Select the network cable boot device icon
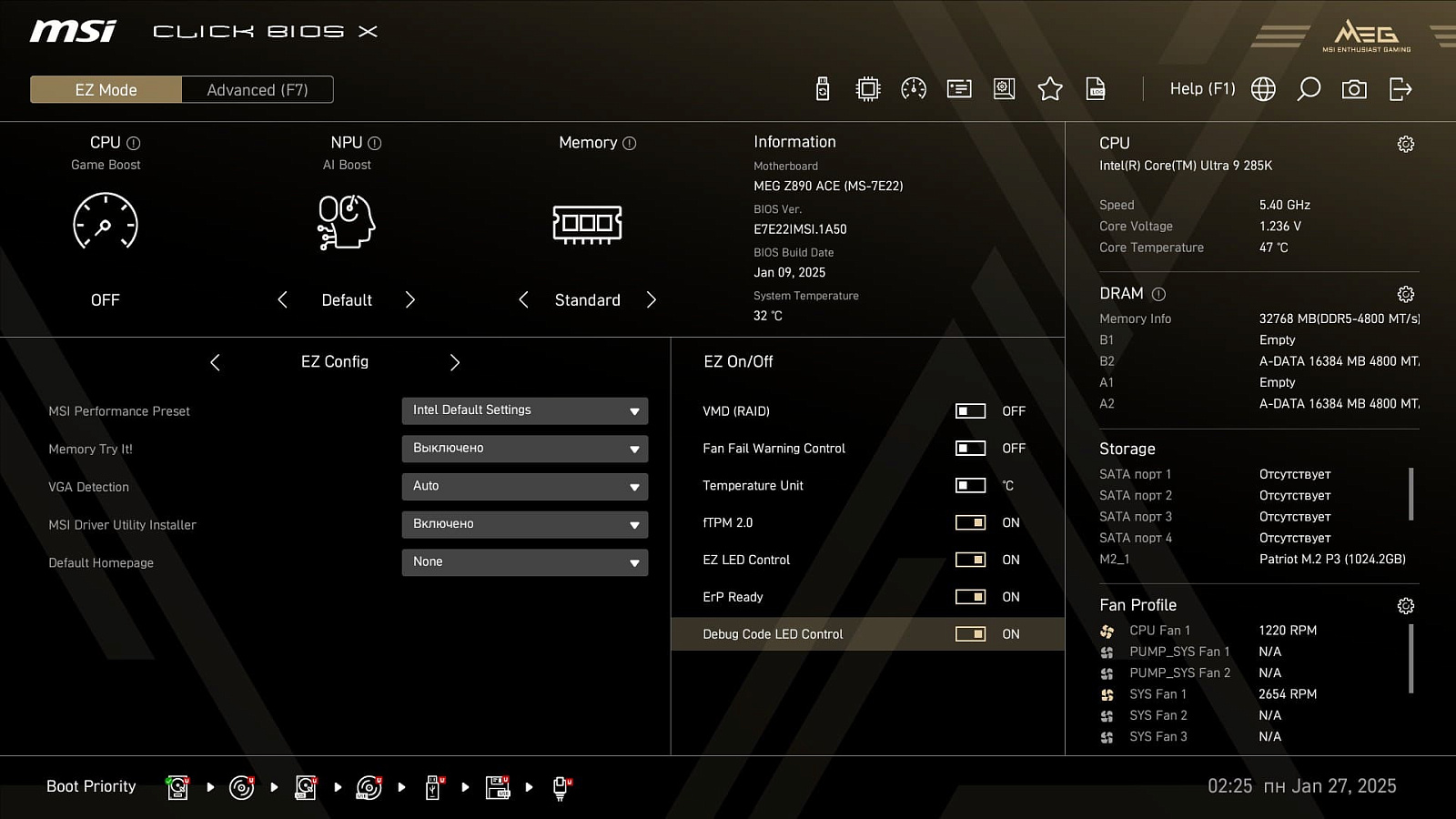Image resolution: width=1456 pixels, height=819 pixels. click(561, 788)
